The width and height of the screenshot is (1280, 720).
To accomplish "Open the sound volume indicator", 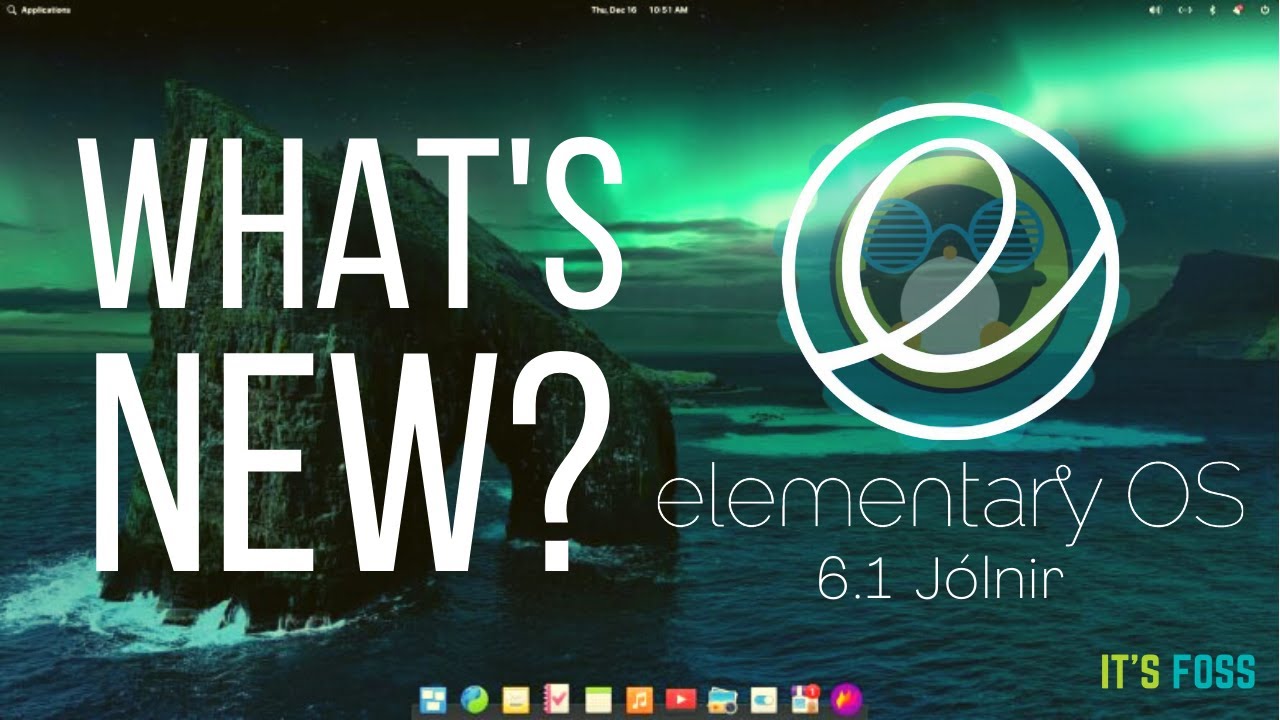I will coord(1156,9).
